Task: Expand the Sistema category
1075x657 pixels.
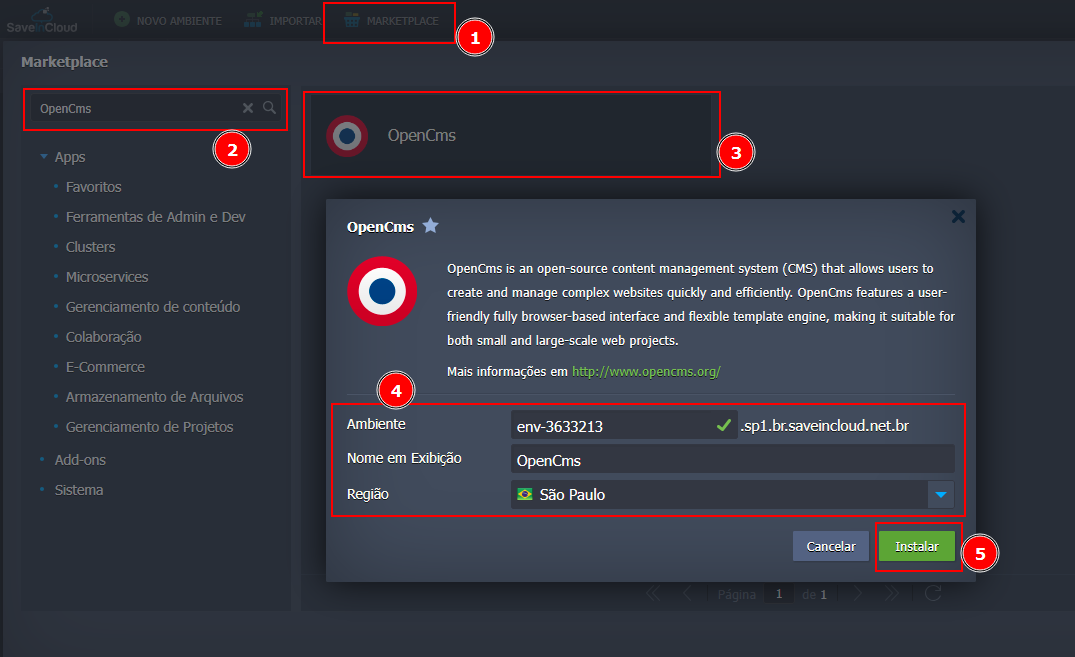Action: (x=78, y=490)
